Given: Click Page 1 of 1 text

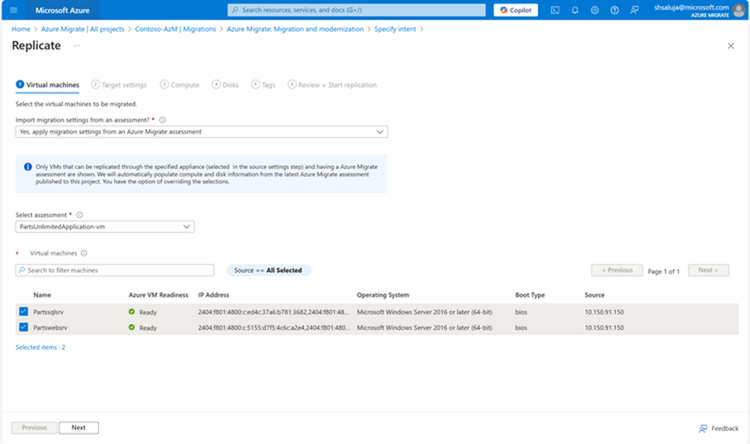Looking at the screenshot, I should [663, 271].
